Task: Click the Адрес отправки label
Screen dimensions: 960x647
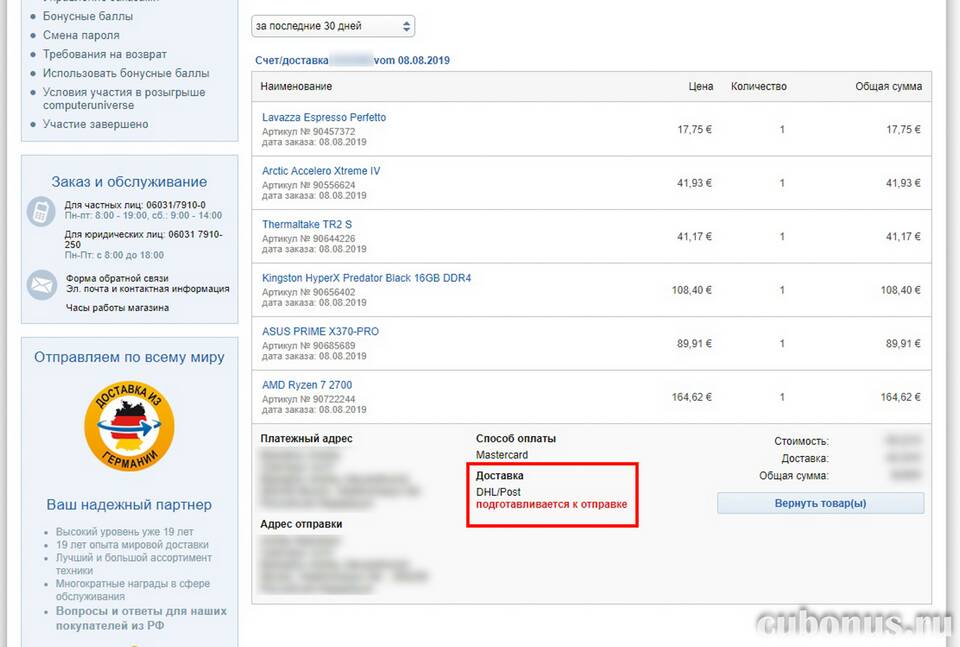Action: [x=301, y=525]
